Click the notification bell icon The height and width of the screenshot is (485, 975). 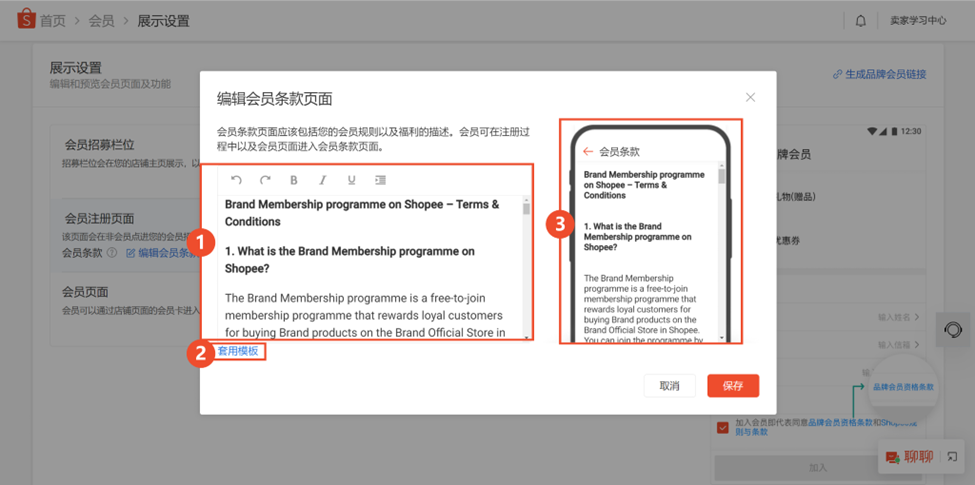point(861,21)
